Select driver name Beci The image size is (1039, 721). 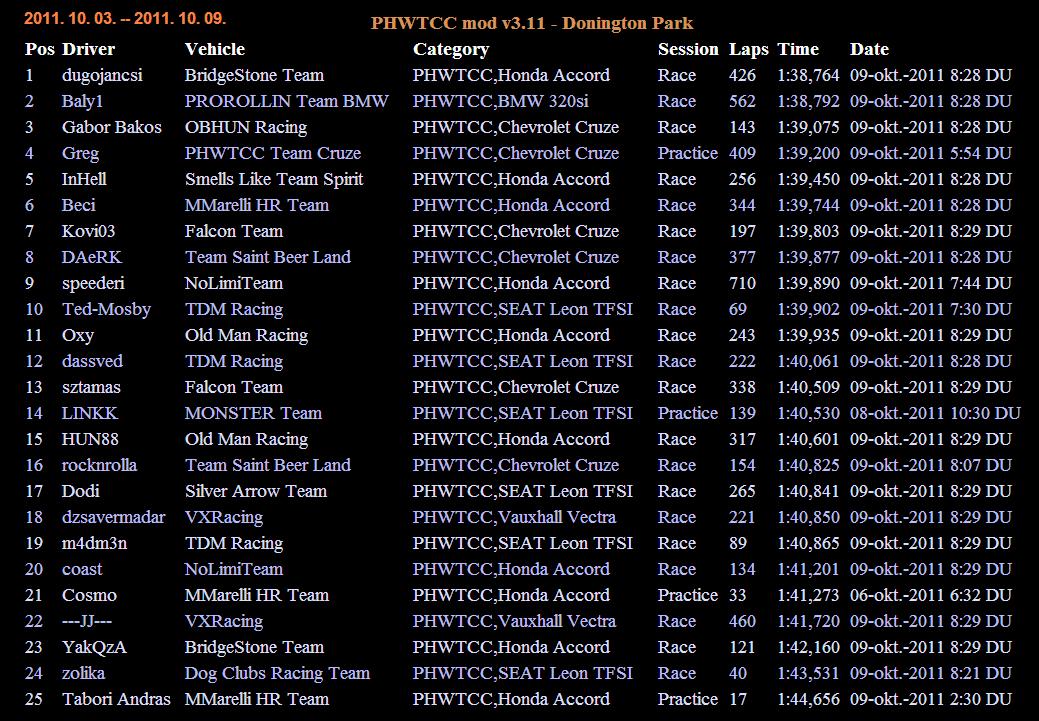point(78,205)
